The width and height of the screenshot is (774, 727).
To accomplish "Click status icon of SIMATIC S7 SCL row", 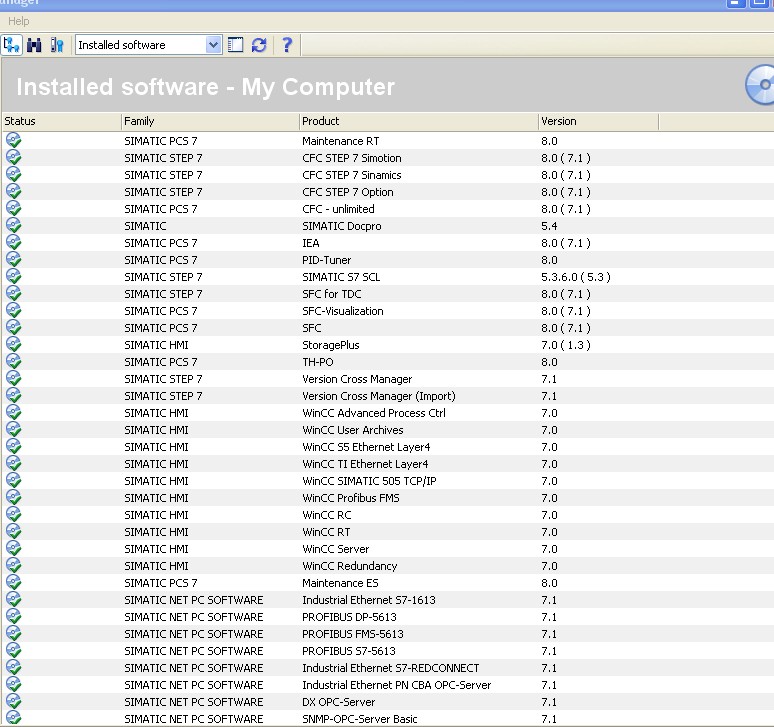I will pyautogui.click(x=13, y=276).
